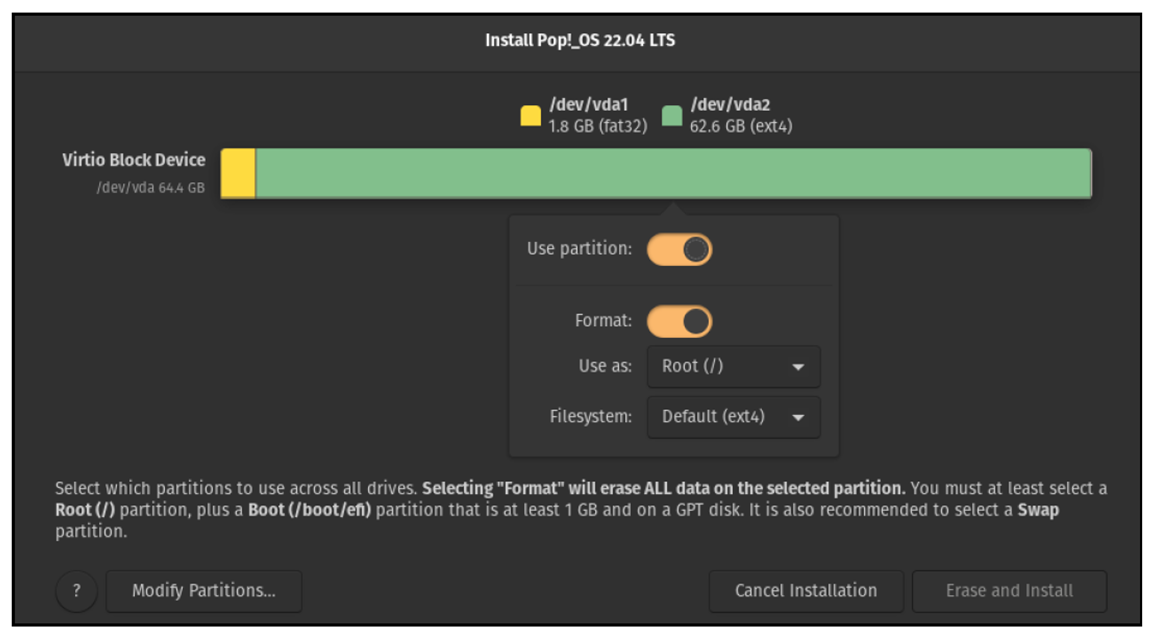Click the "Default (ext4)" filesystem value
The image size is (1154, 640).
tap(710, 417)
